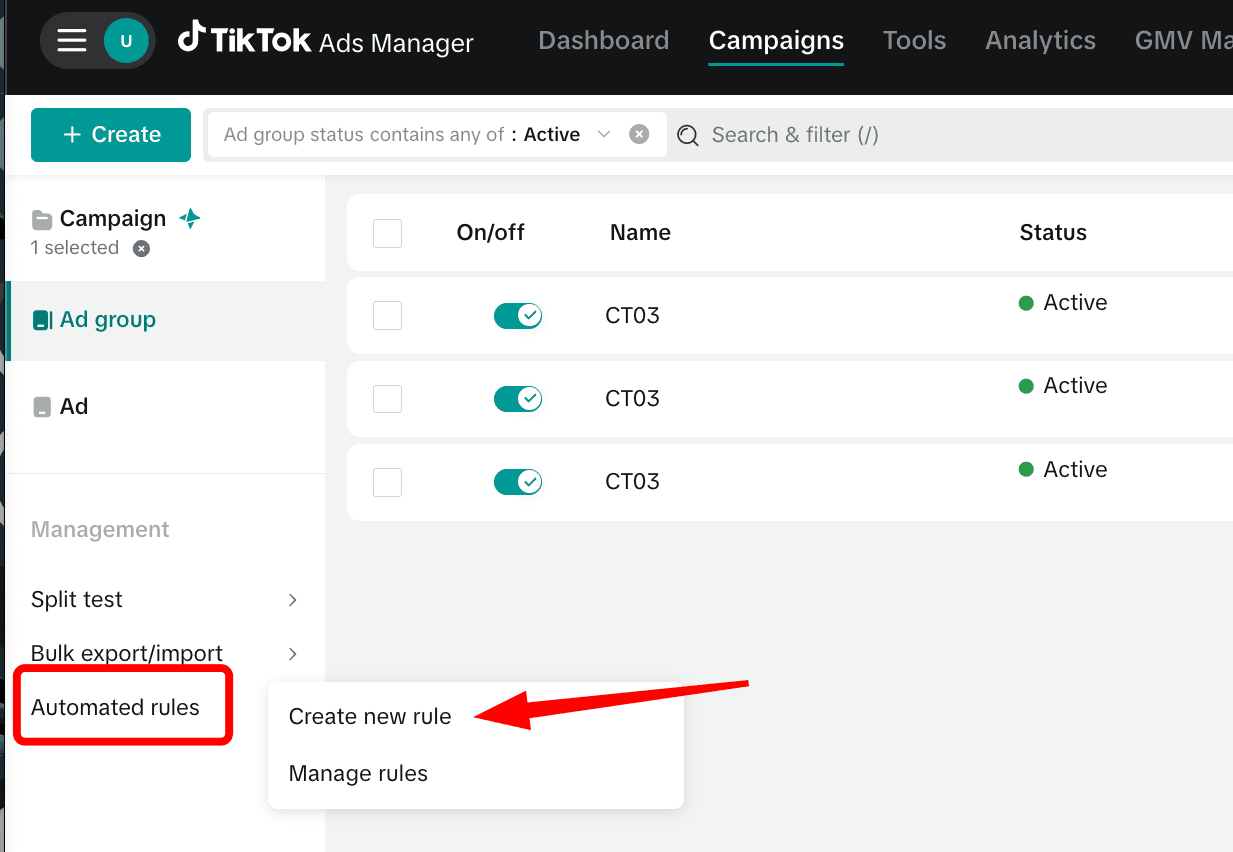The height and width of the screenshot is (852, 1233).
Task: Click the AI sparkle icon beside Campaign
Action: tap(190, 217)
